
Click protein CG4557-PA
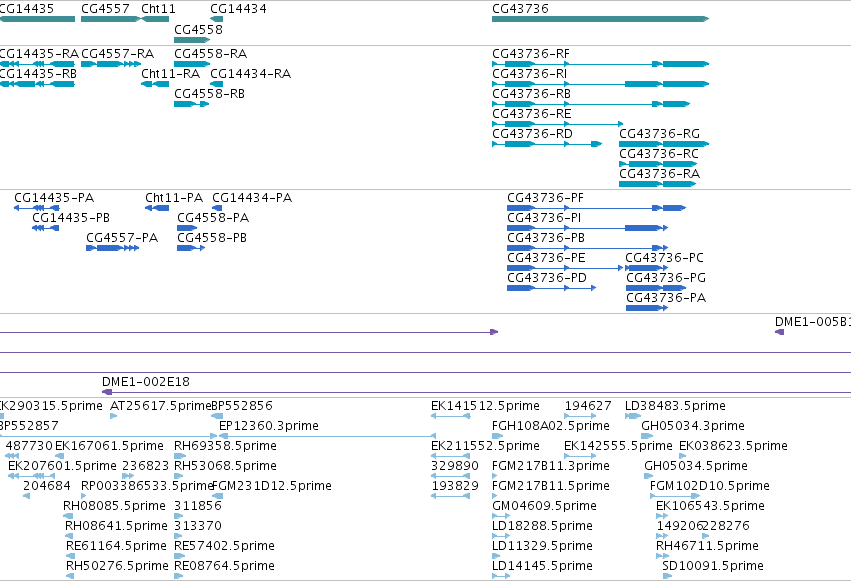pos(112,248)
